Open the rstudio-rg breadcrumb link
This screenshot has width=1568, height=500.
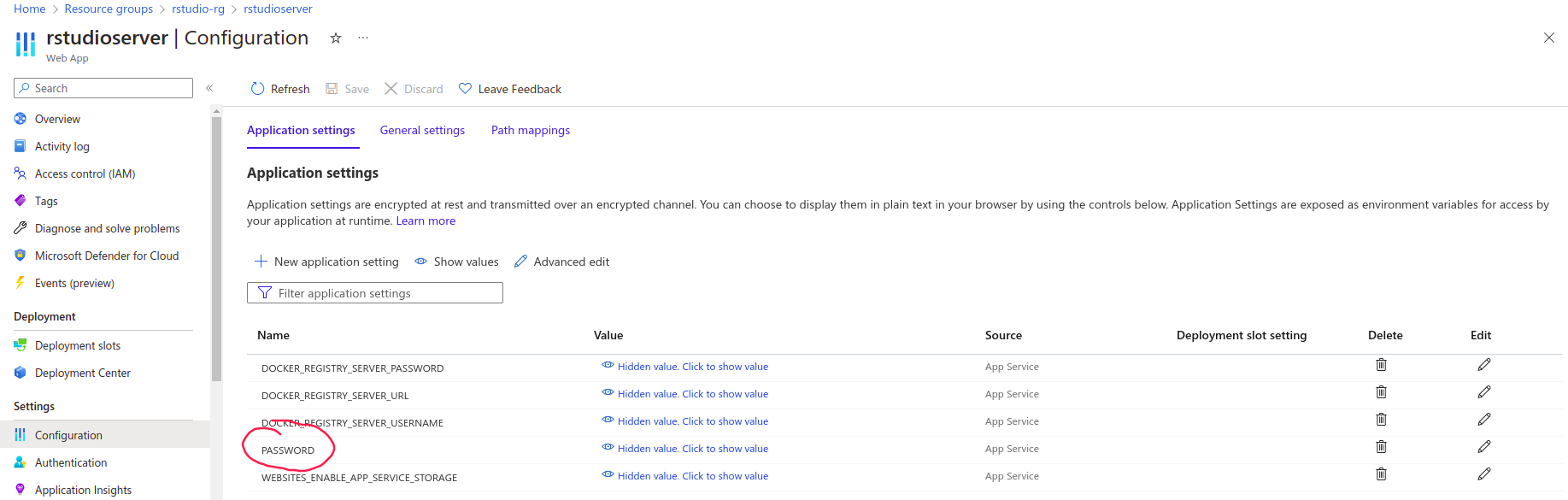tap(198, 9)
